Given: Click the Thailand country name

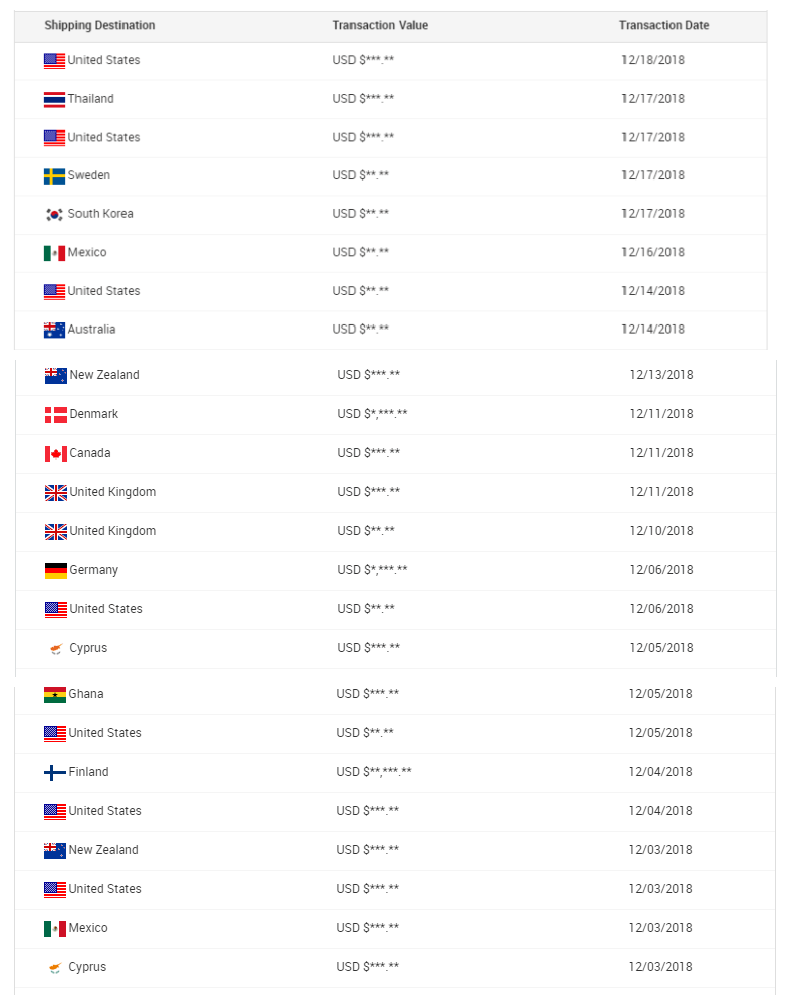Looking at the screenshot, I should click(x=91, y=99).
